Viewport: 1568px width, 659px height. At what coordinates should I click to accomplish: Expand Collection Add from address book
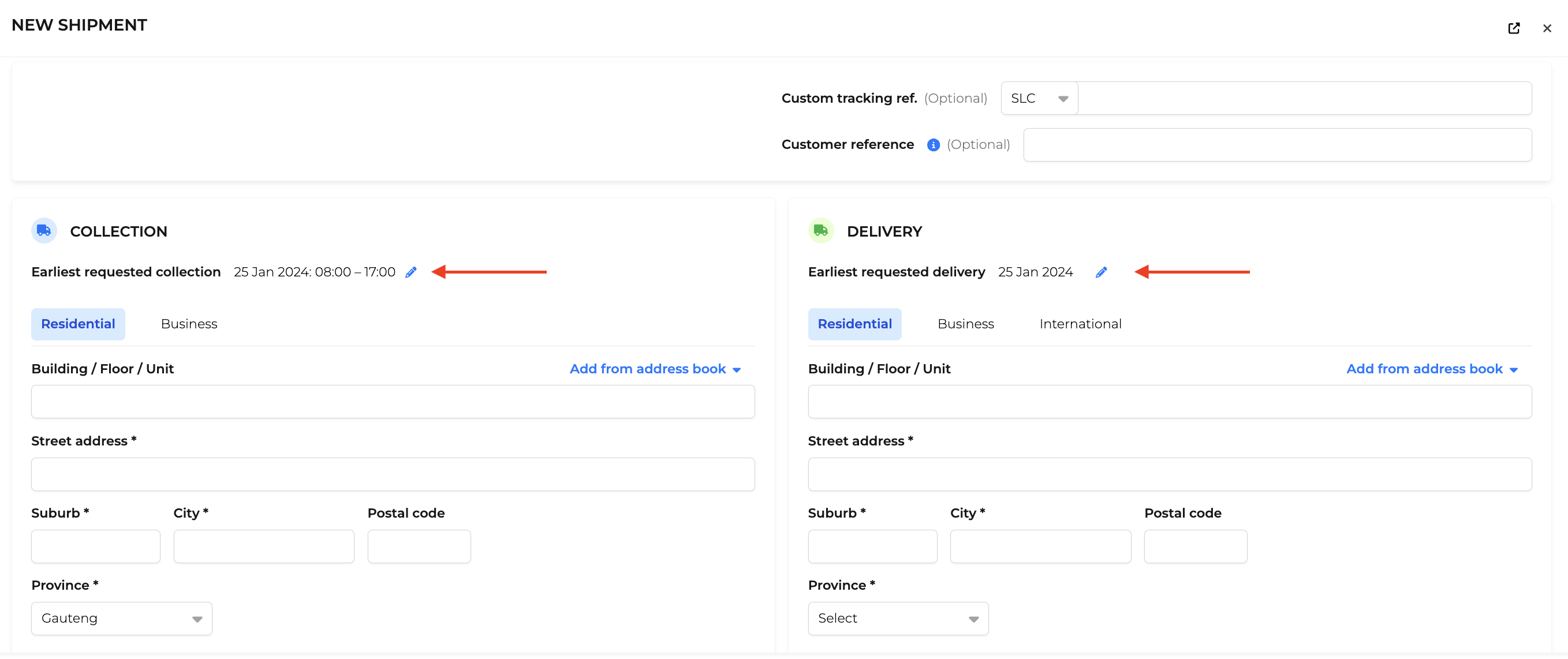pyautogui.click(x=655, y=369)
